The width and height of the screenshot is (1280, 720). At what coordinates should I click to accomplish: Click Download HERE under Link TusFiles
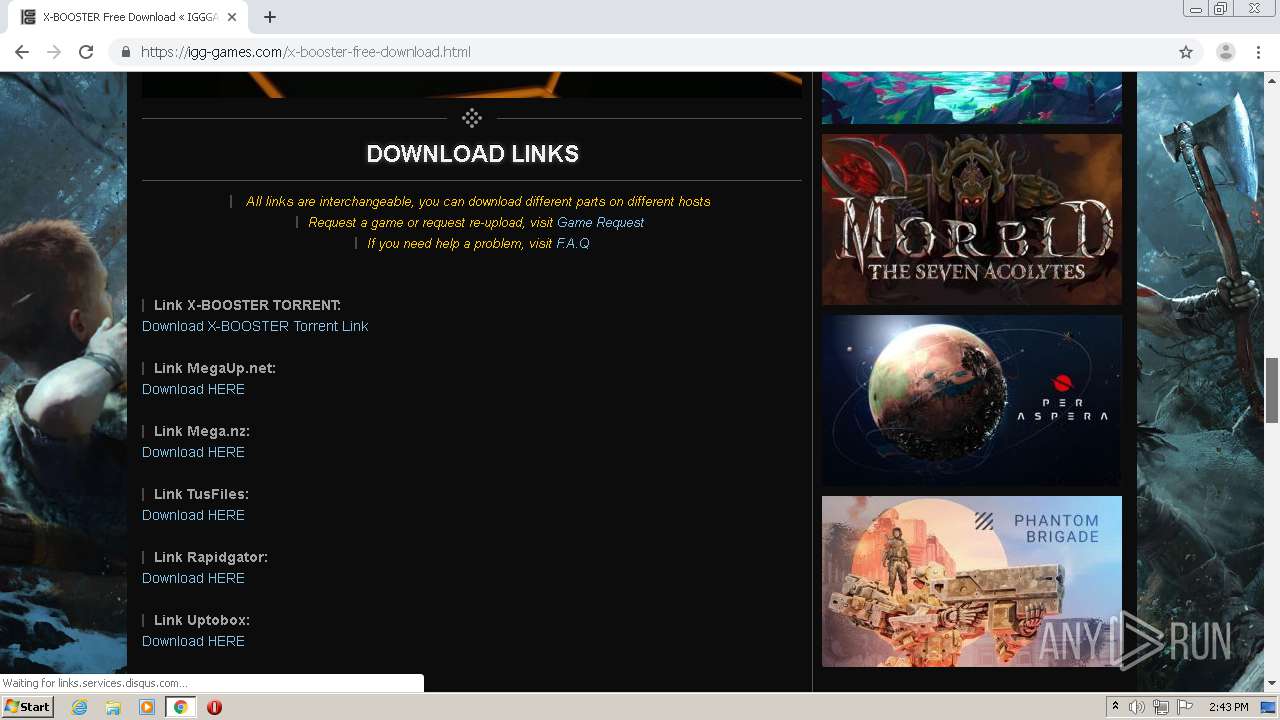coord(193,515)
